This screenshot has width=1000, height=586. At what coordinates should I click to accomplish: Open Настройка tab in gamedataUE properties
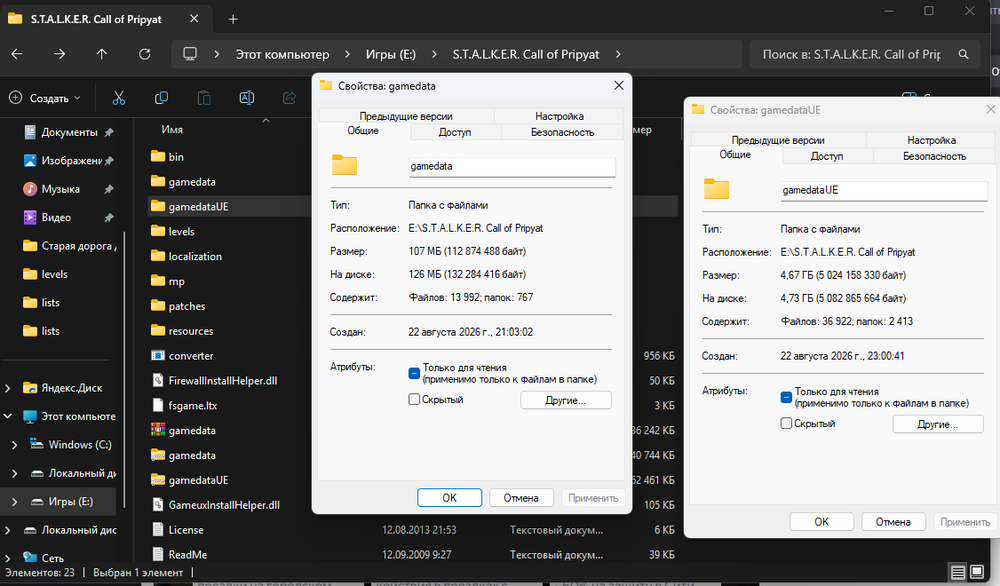[932, 140]
